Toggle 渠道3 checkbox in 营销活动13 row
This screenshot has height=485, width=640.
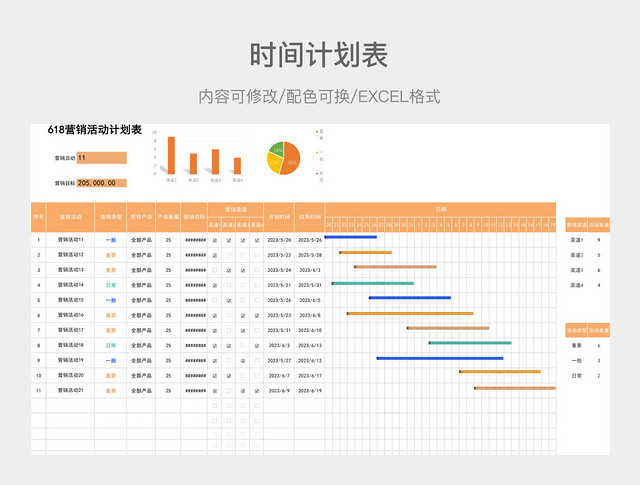pos(243,270)
